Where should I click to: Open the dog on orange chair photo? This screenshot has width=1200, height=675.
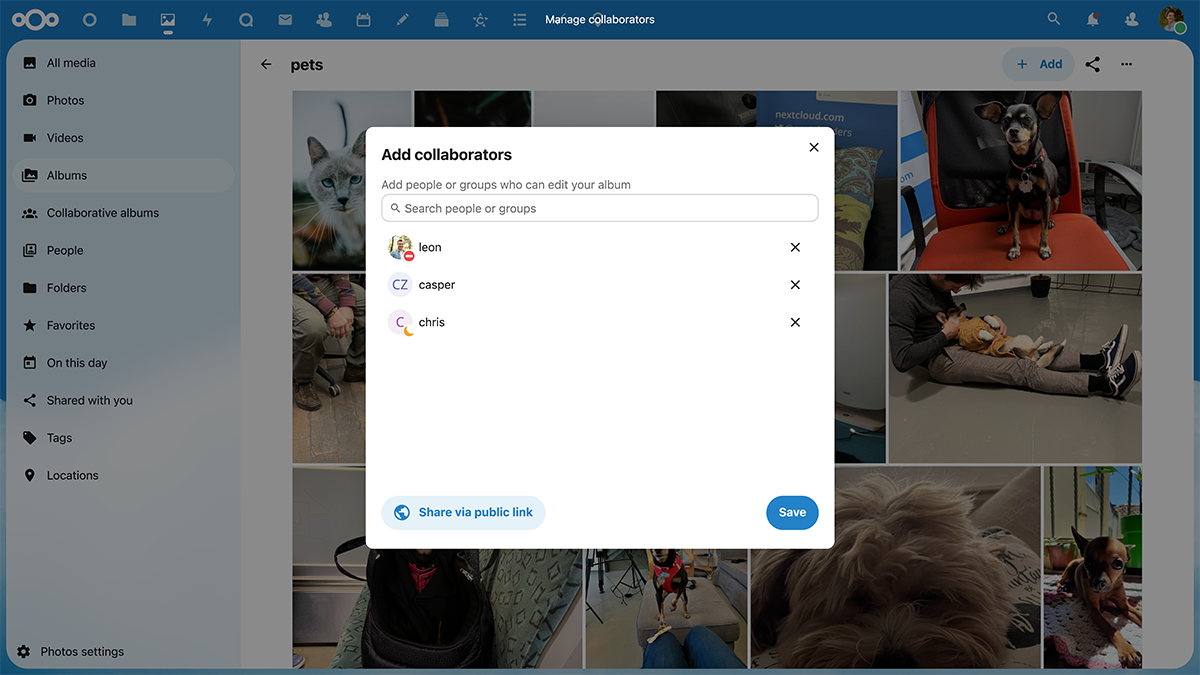point(1020,180)
